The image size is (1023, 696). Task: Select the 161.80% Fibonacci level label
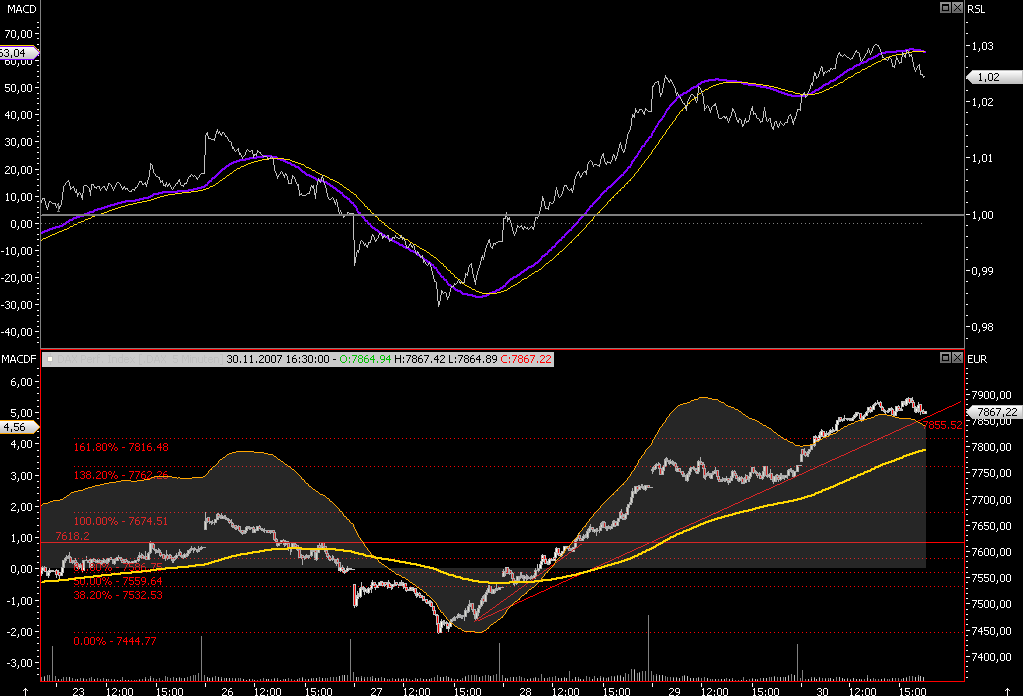[120, 448]
